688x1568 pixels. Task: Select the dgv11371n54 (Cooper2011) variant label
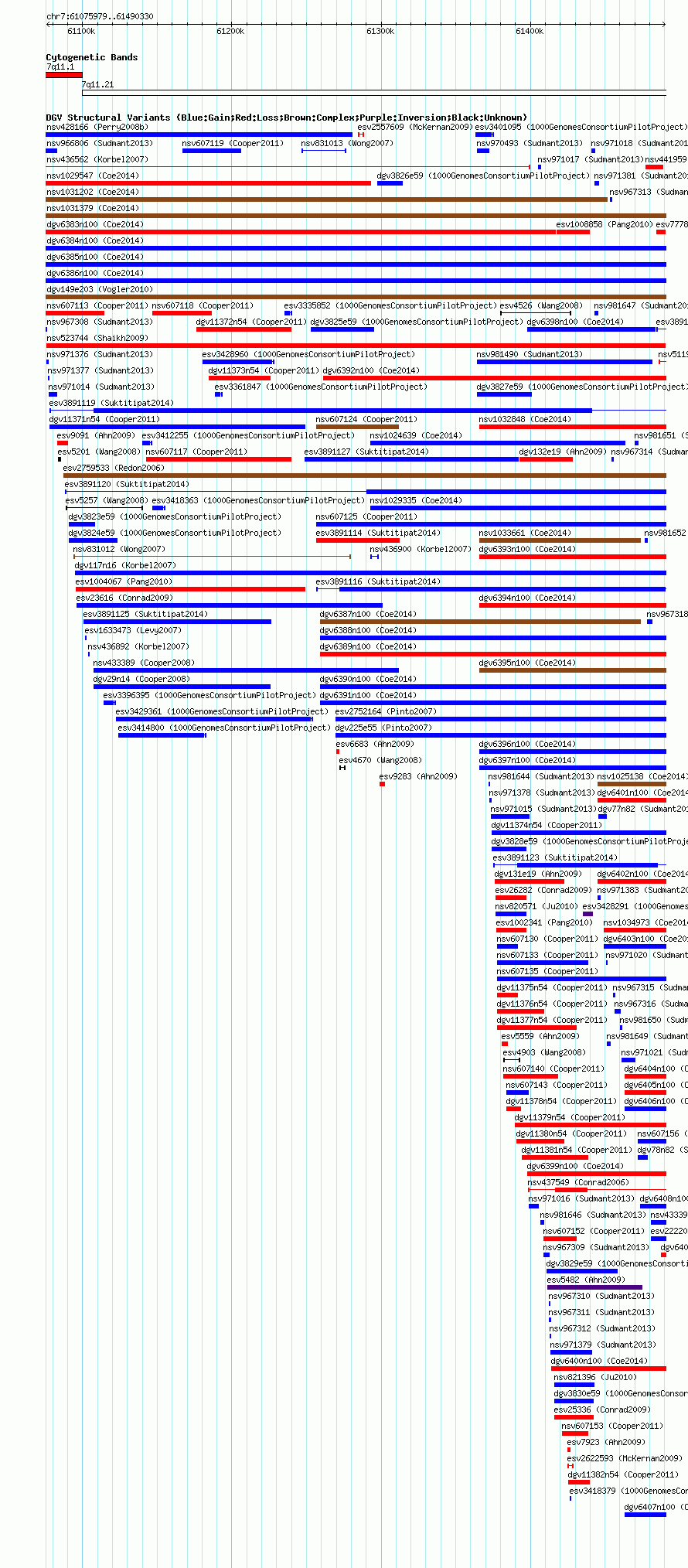coord(105,419)
